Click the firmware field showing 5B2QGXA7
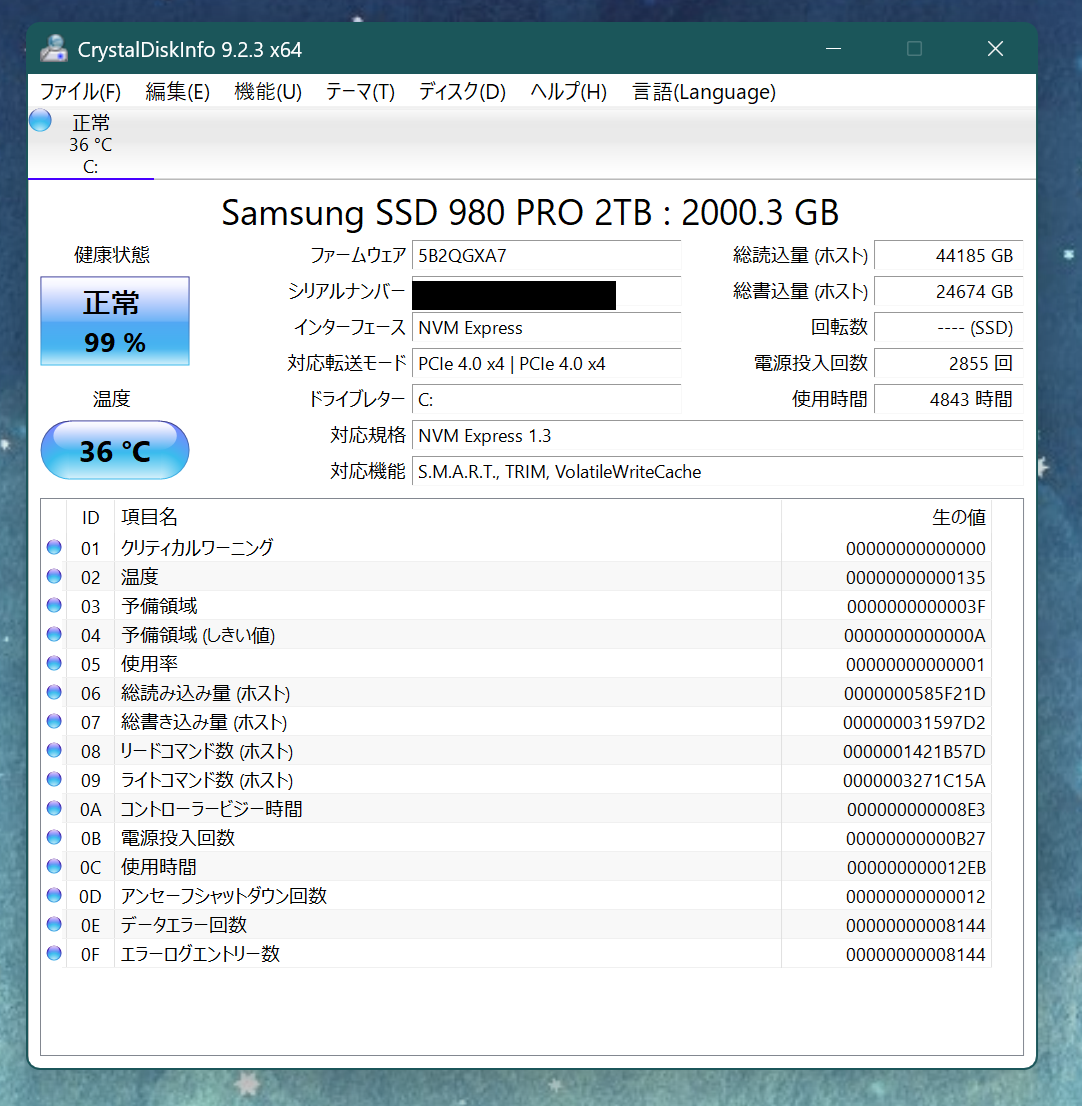This screenshot has height=1106, width=1082. click(x=547, y=255)
